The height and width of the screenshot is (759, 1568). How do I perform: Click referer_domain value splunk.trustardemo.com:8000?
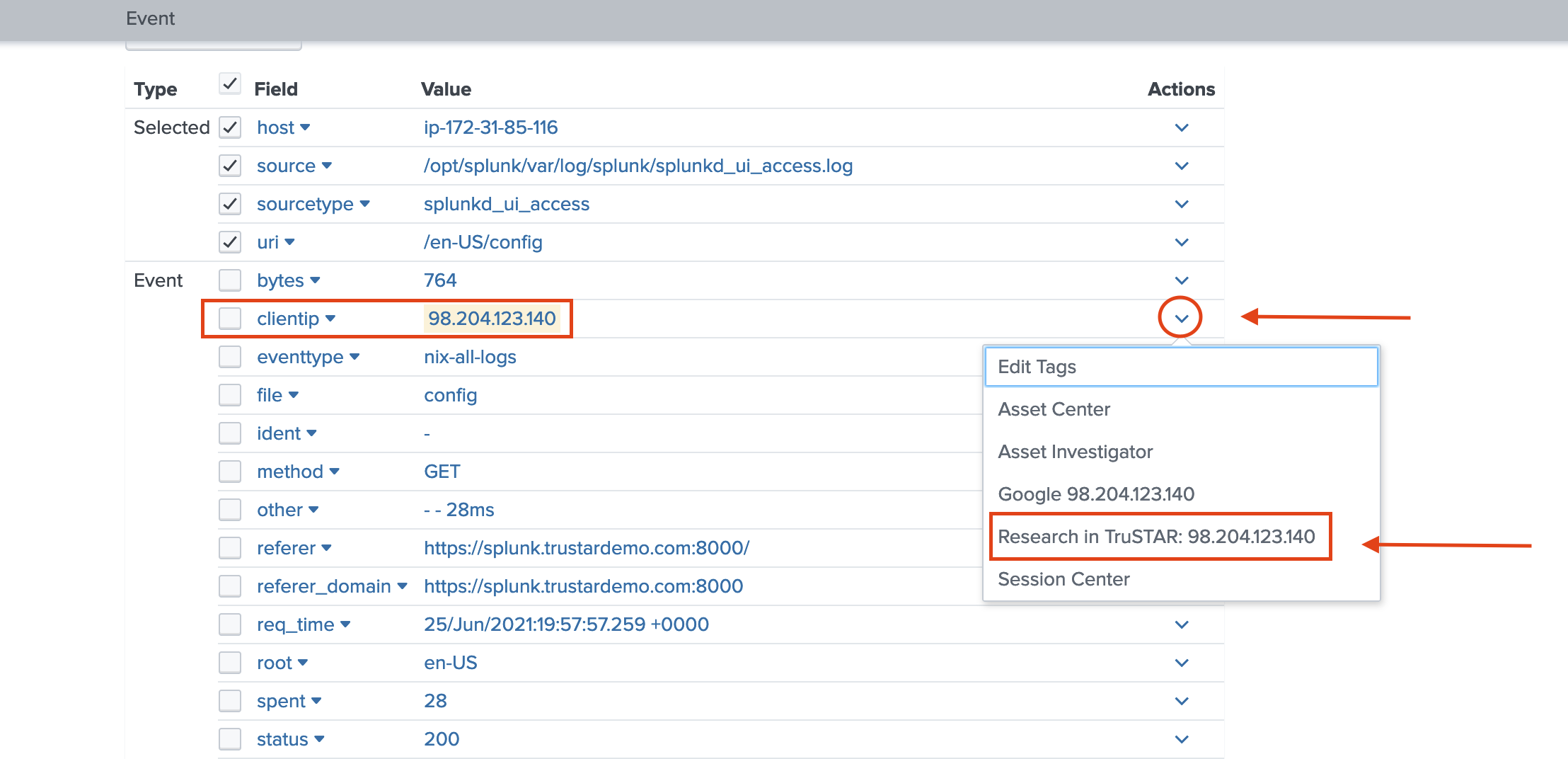pos(584,586)
